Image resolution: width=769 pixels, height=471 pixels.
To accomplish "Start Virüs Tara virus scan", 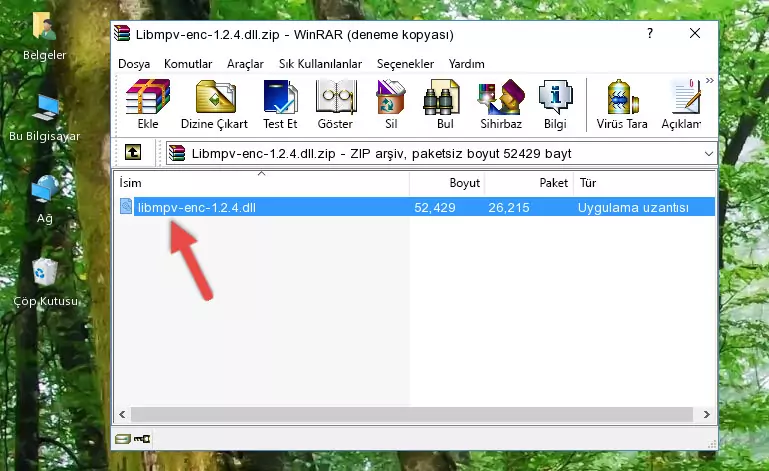I will [x=622, y=105].
